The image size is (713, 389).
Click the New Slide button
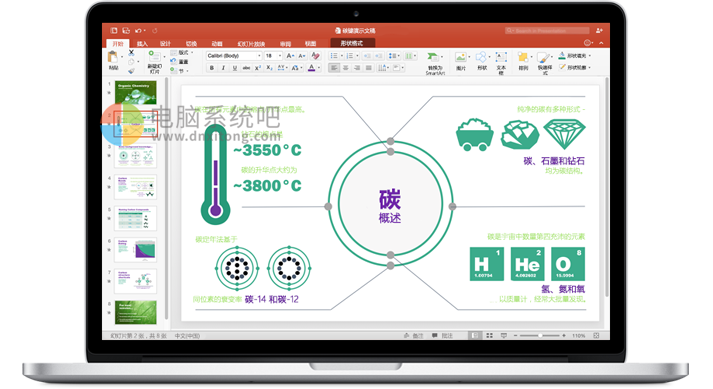click(155, 62)
